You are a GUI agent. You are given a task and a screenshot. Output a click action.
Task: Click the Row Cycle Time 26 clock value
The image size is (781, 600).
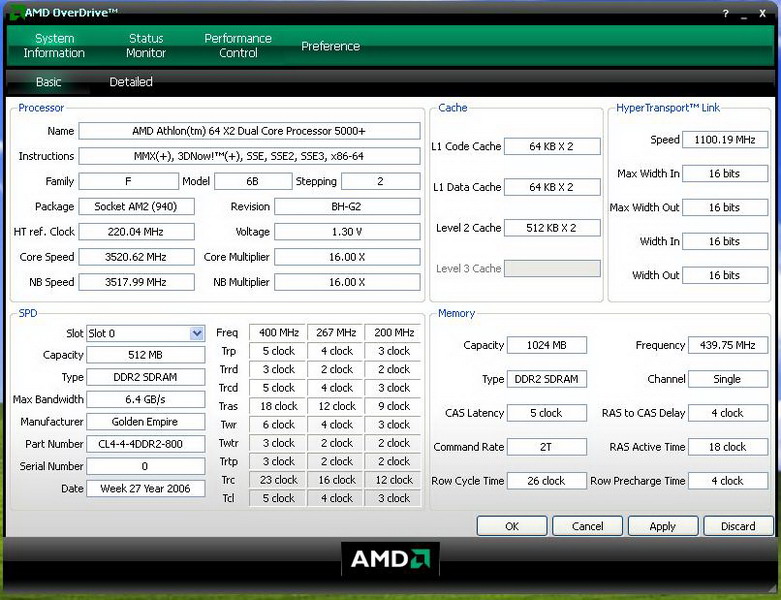coord(547,480)
